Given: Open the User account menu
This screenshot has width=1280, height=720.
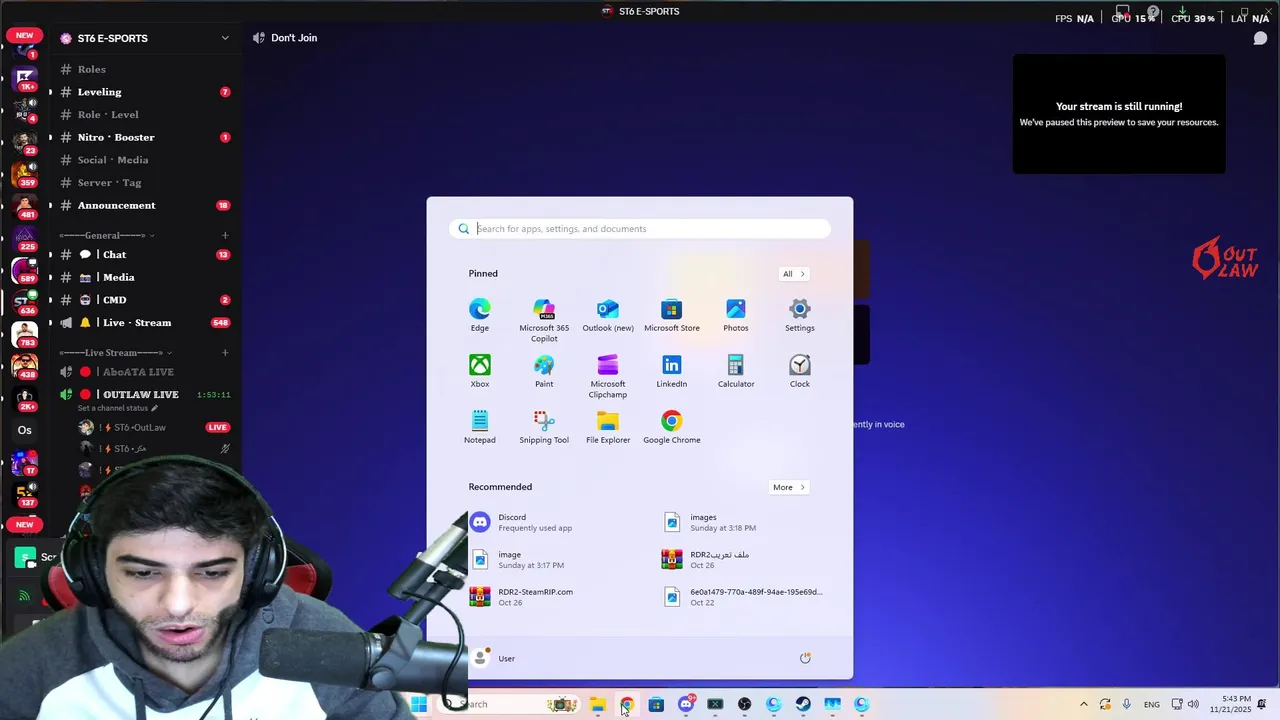Looking at the screenshot, I should [494, 658].
